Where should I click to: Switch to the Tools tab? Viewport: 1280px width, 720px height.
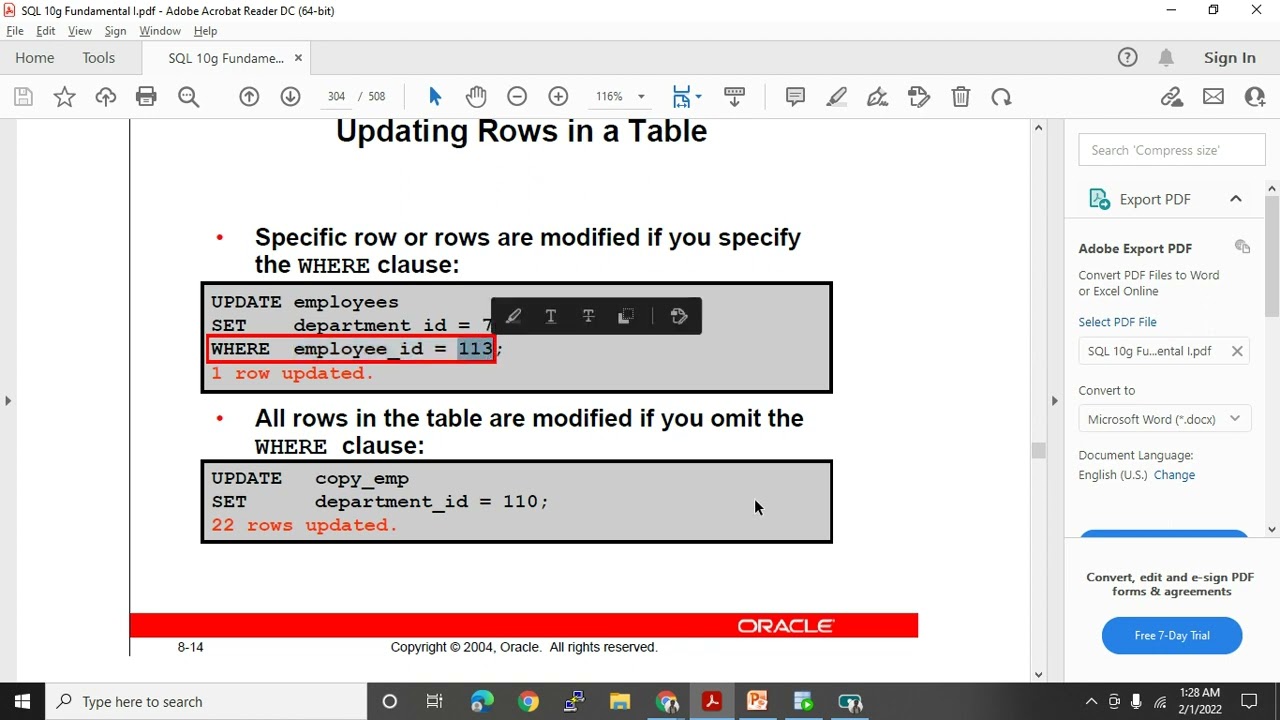pyautogui.click(x=99, y=58)
